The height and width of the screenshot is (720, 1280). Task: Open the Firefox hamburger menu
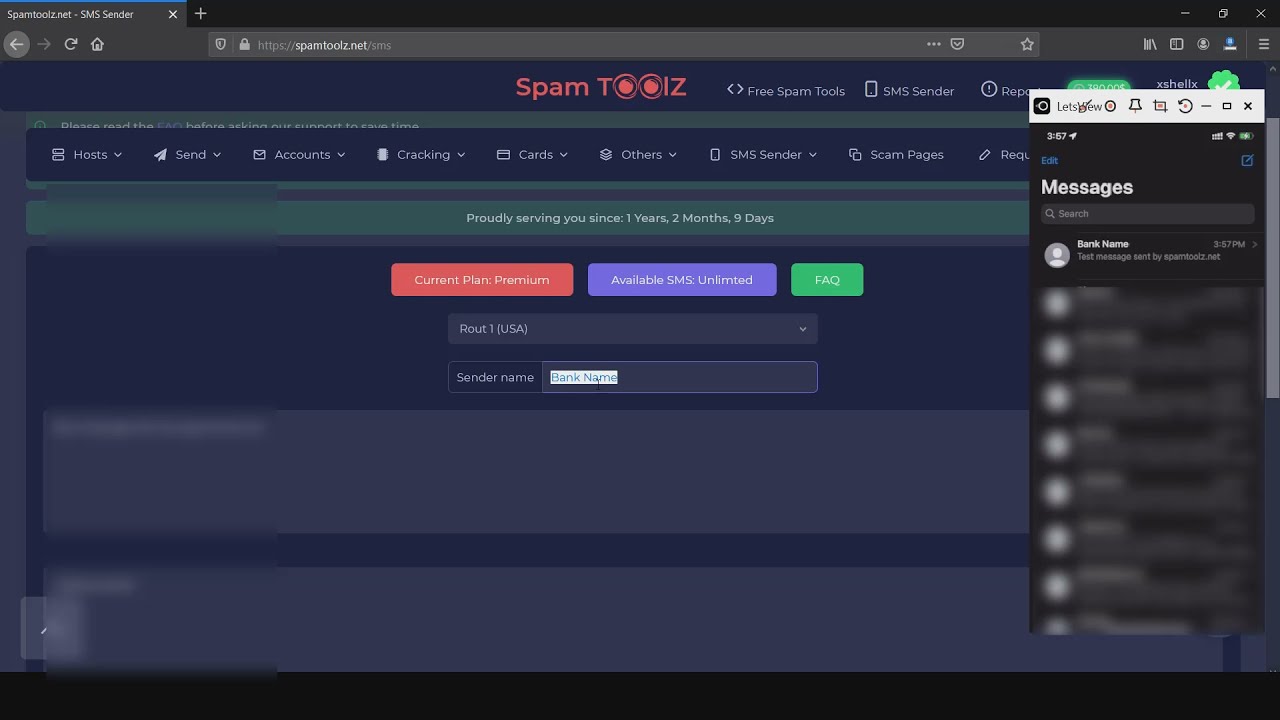pyautogui.click(x=1264, y=44)
